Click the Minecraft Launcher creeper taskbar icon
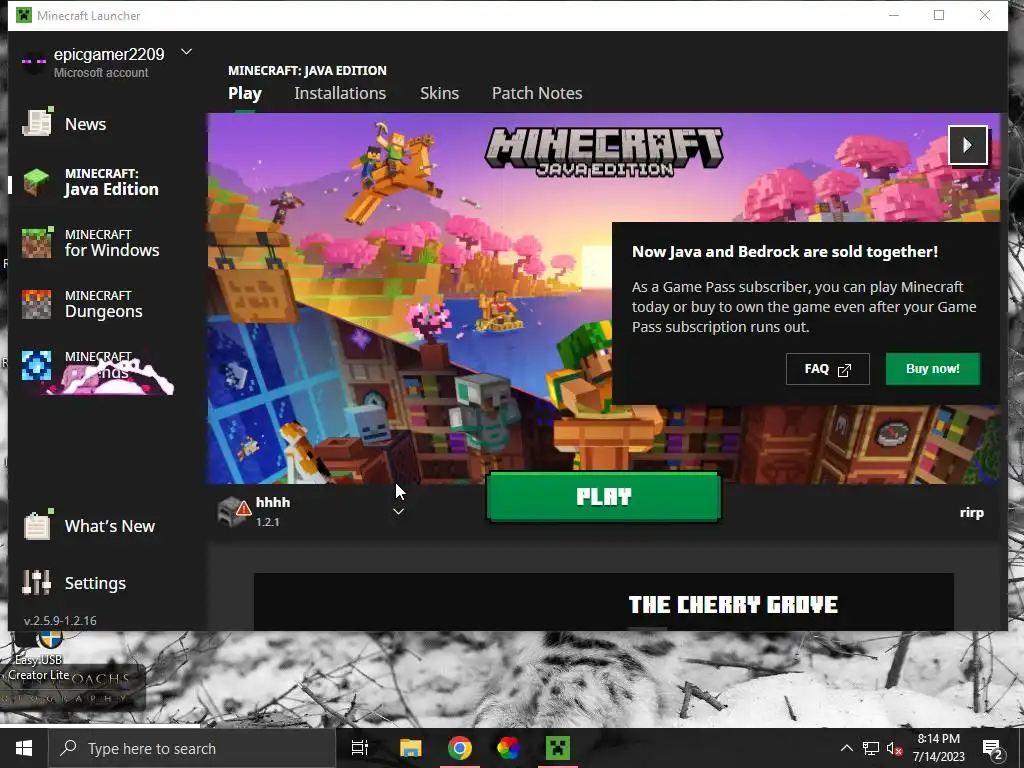1024x768 pixels. (558, 748)
